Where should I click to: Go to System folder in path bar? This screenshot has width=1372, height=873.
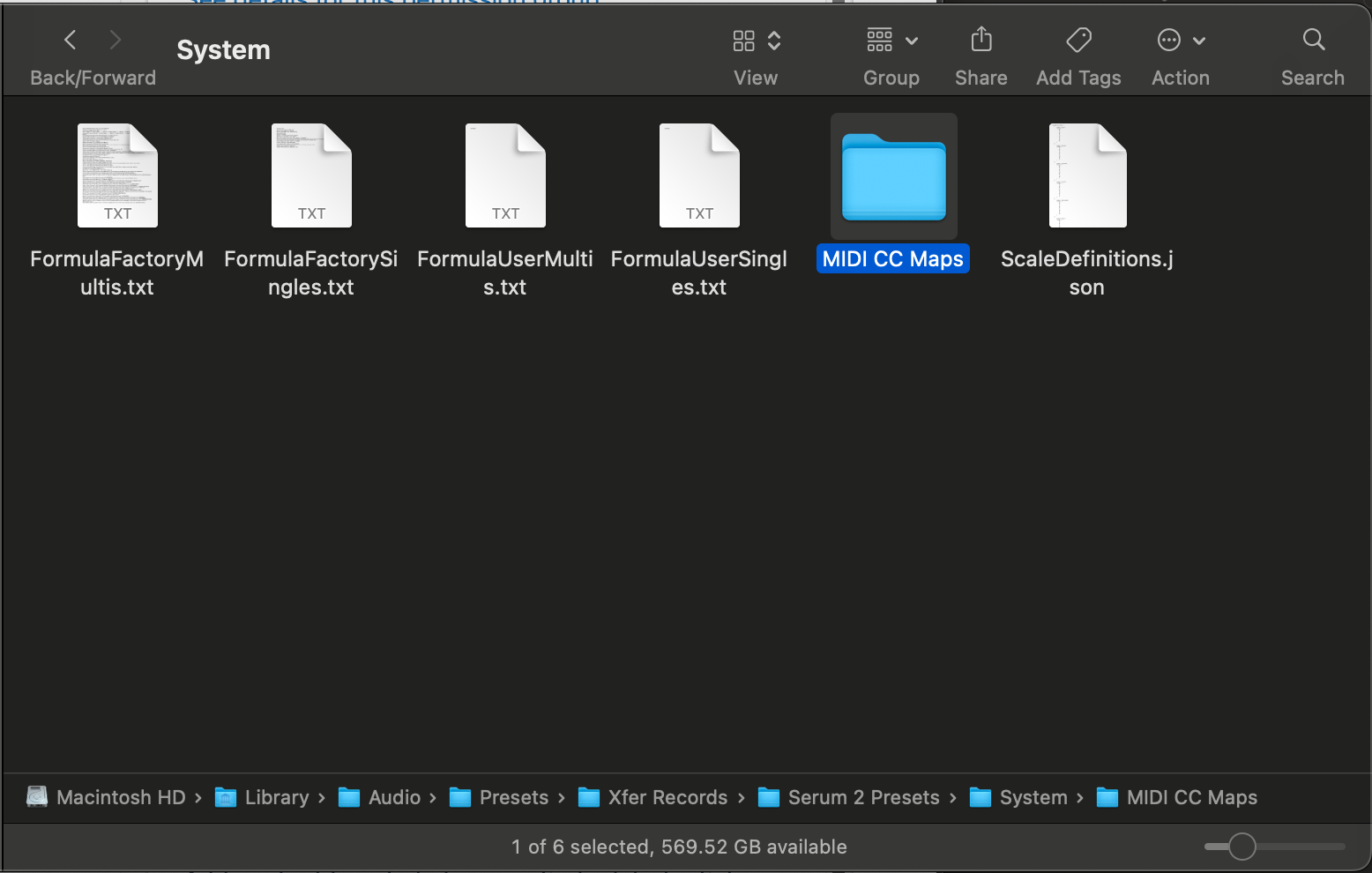(1018, 797)
